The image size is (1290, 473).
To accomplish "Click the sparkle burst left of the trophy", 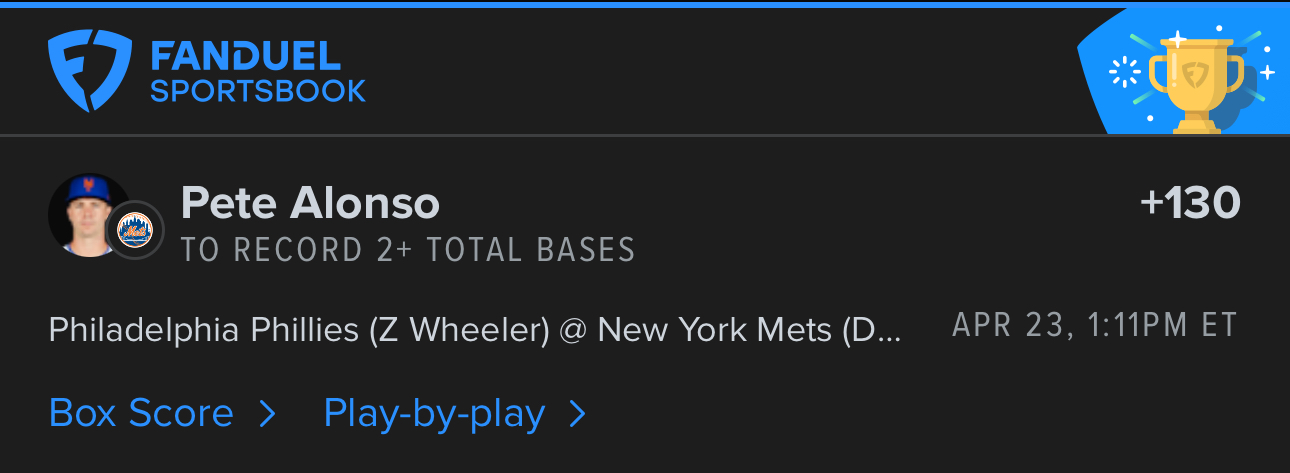I will (x=1126, y=72).
